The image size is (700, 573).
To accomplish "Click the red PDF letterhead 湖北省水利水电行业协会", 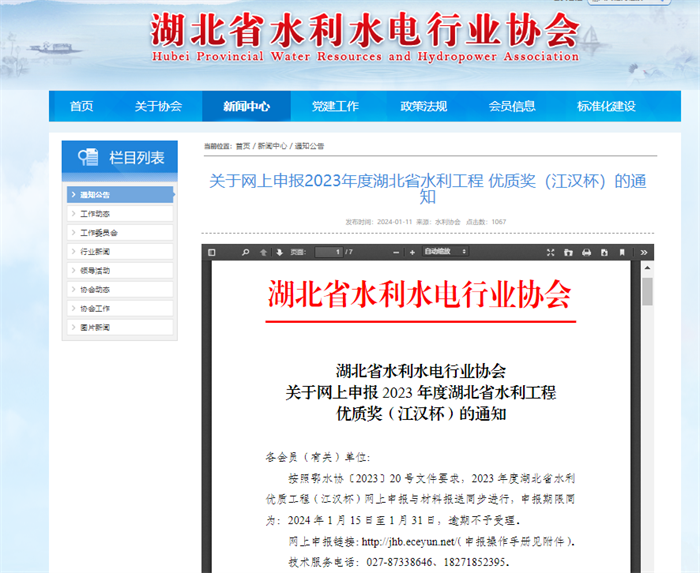I will click(420, 295).
